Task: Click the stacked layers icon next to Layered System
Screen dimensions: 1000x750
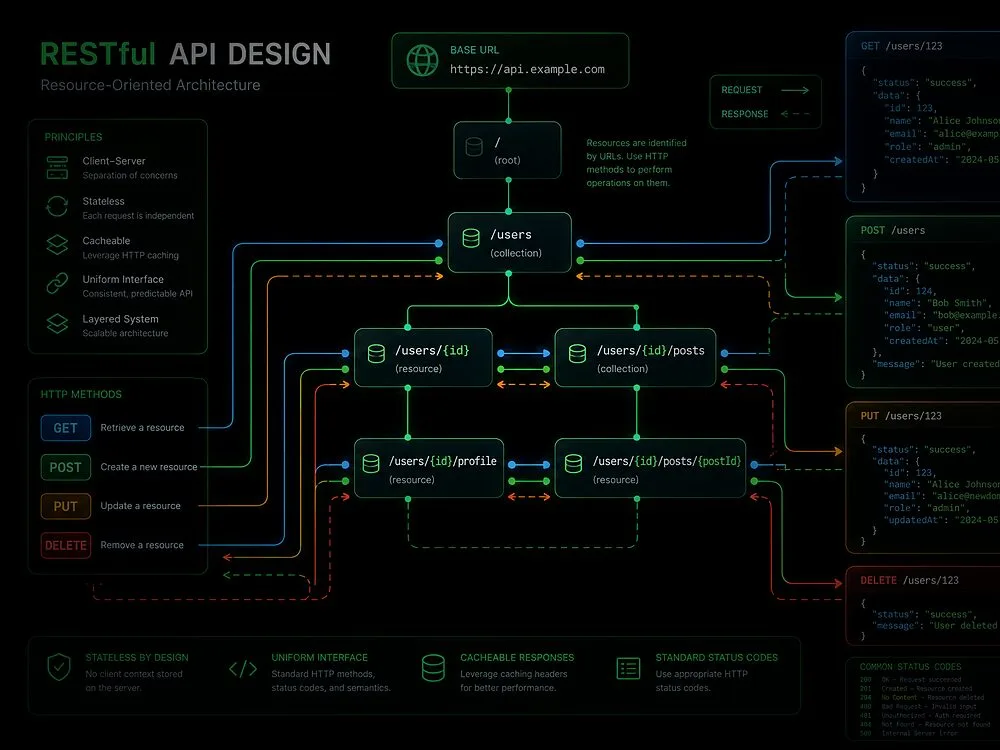Action: pyautogui.click(x=57, y=323)
